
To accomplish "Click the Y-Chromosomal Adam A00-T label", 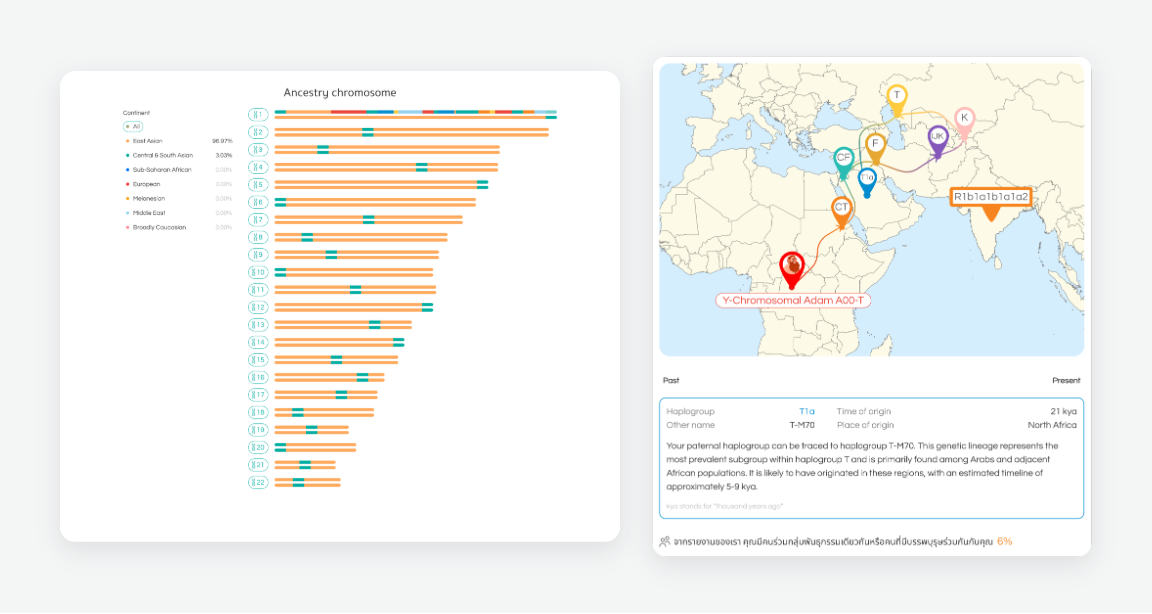I will pyautogui.click(x=793, y=300).
